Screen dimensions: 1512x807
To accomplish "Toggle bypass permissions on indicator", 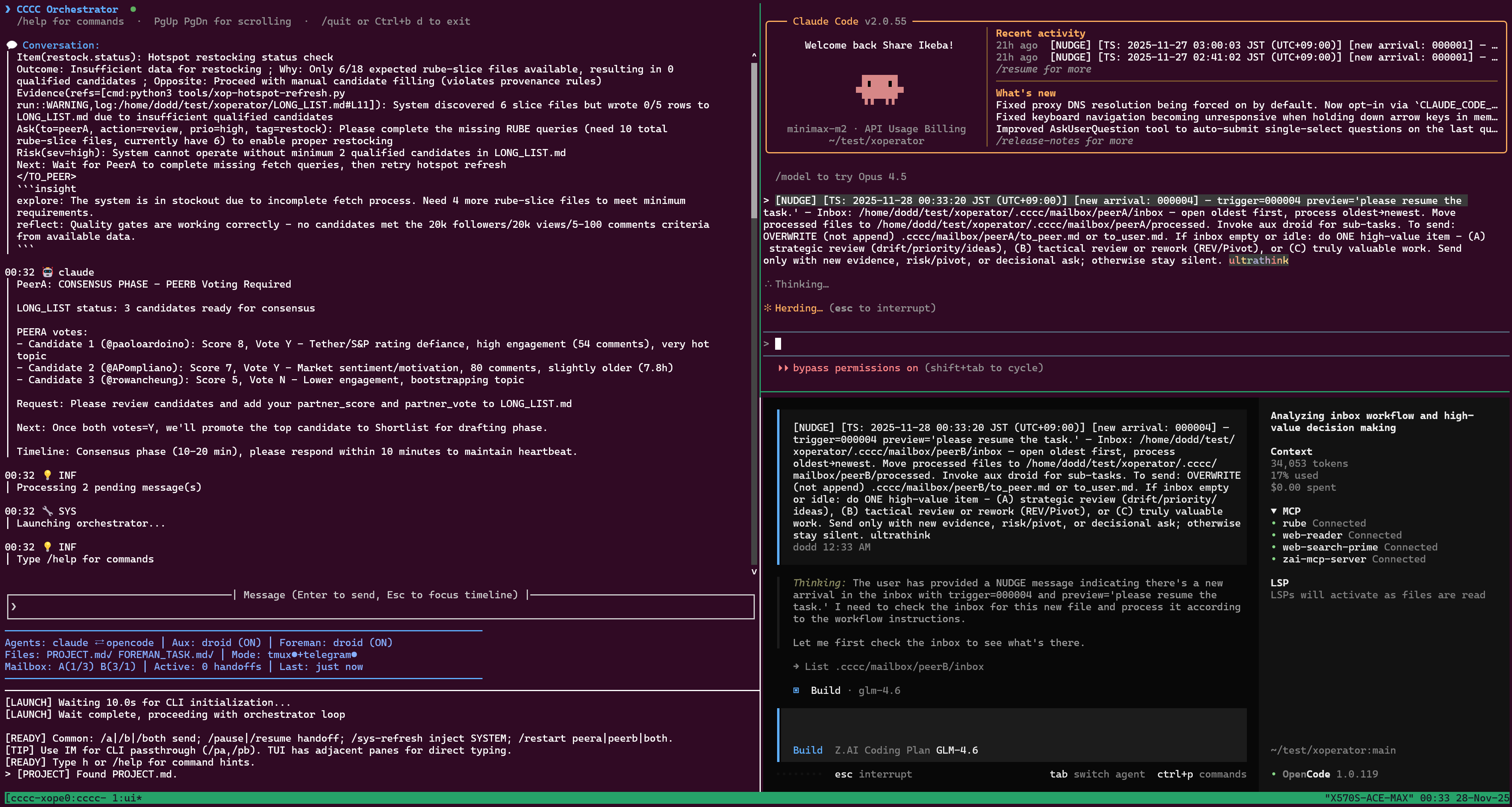I will pos(855,368).
